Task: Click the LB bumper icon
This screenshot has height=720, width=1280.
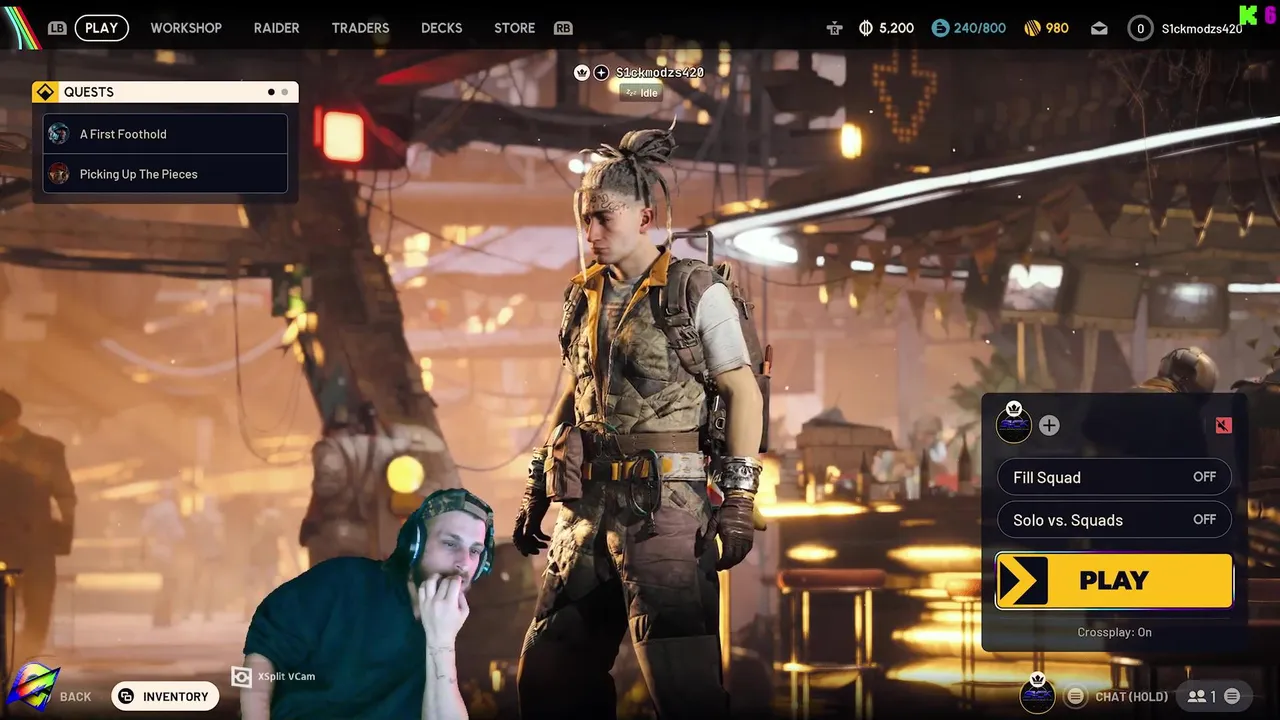Action: (57, 28)
